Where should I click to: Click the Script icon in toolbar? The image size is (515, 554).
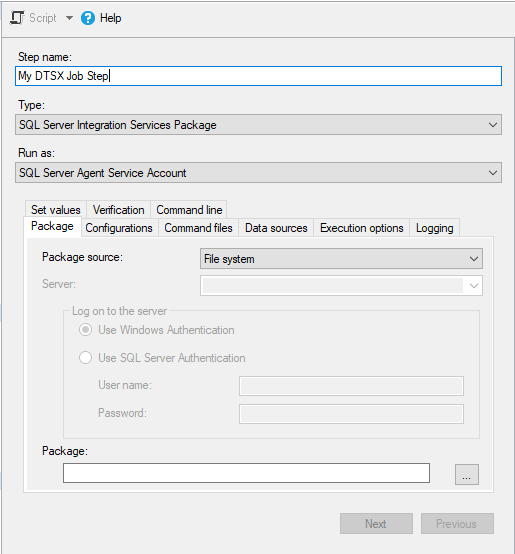[17, 18]
